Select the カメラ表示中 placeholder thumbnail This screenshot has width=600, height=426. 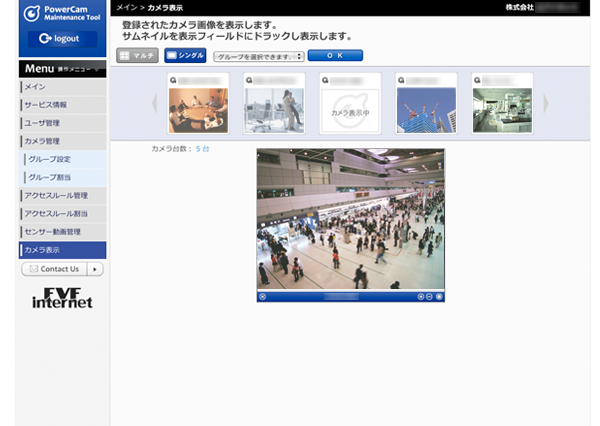click(x=350, y=111)
